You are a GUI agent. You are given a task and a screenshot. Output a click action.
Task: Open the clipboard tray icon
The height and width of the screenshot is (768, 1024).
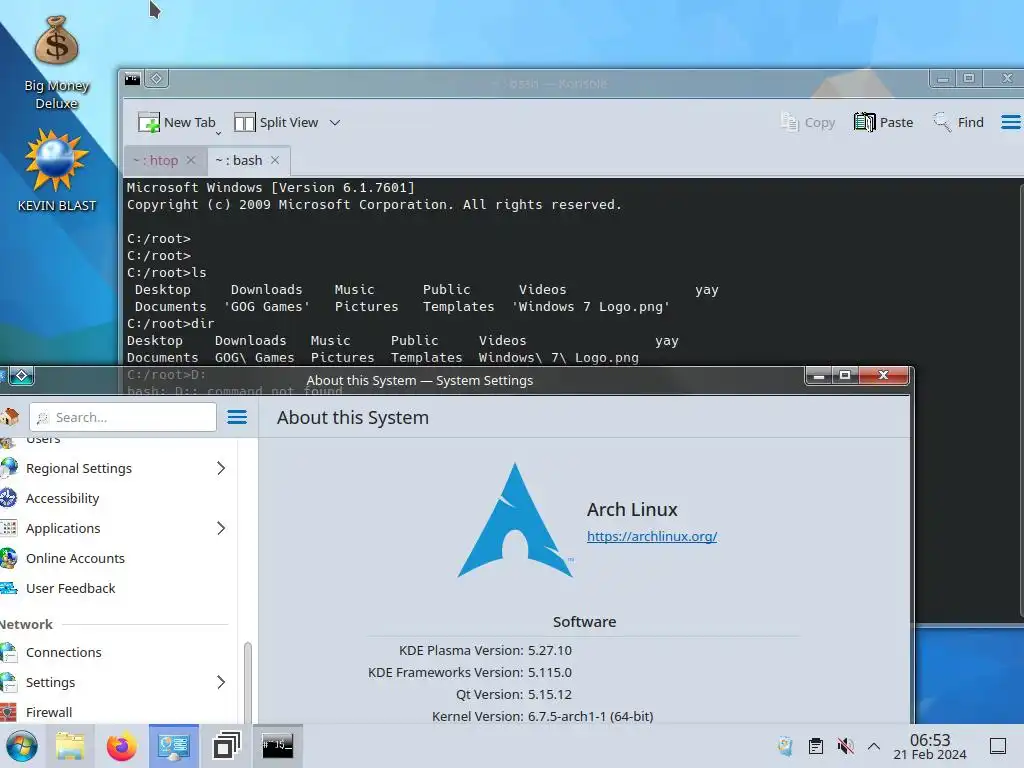pyautogui.click(x=816, y=746)
